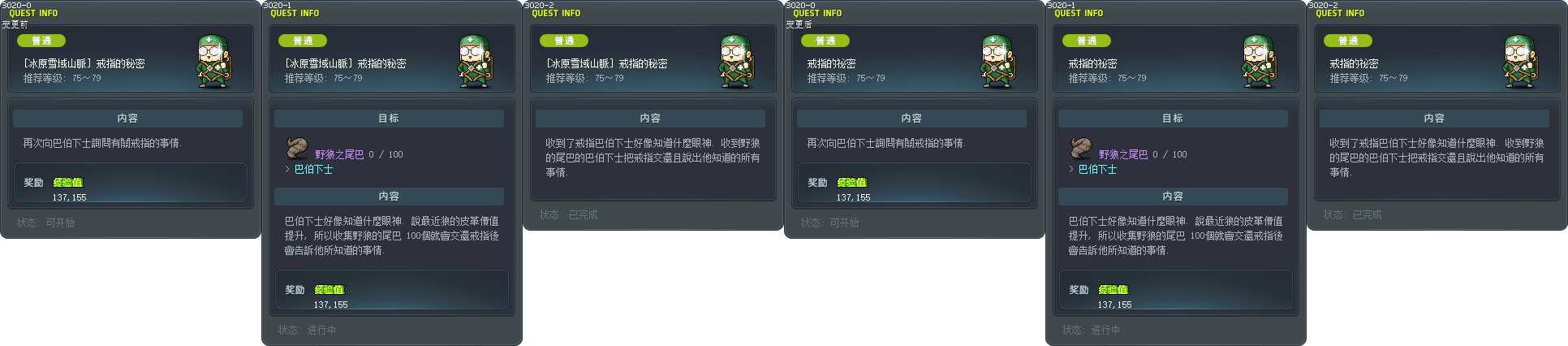The image size is (1568, 346).
Task: Expand the arrow beside 巴伯下士 in rightmost 目标 section
Action: click(1071, 170)
